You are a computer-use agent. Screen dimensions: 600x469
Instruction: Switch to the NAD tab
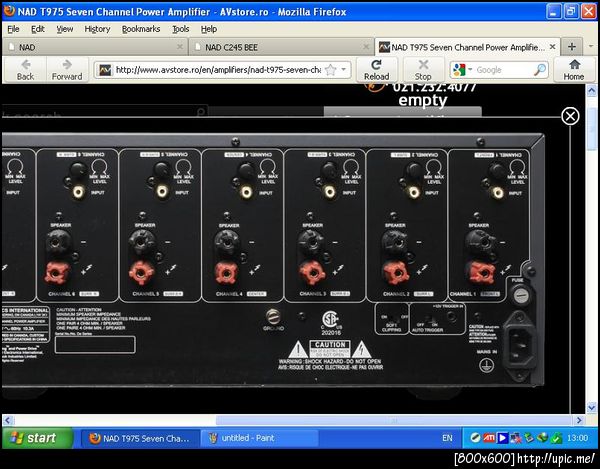click(x=95, y=47)
